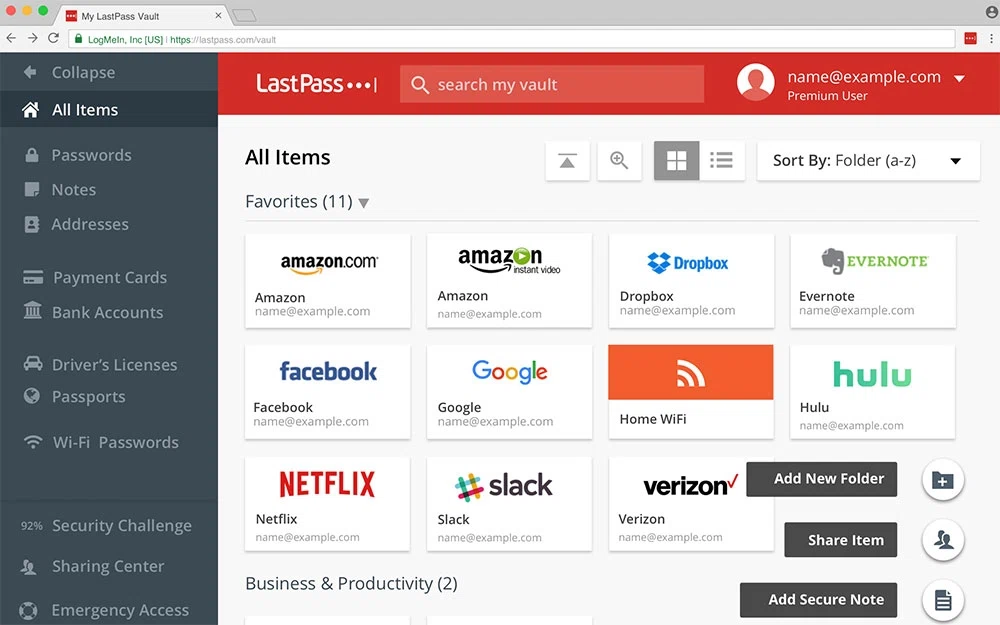
Task: Expand the Business & Productivity (2) folder
Action: point(351,584)
